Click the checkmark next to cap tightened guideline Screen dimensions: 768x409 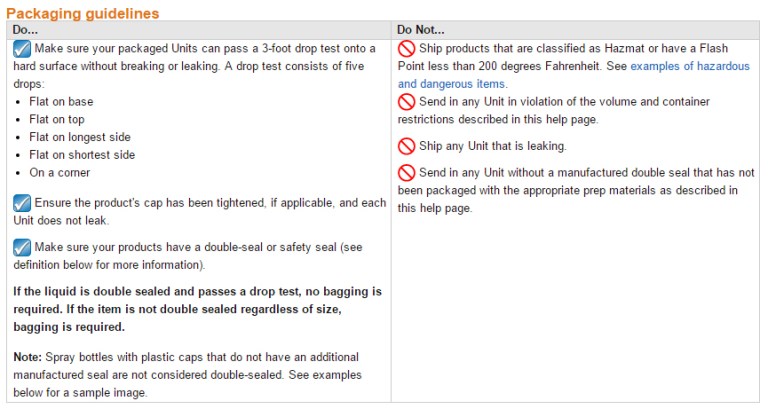[x=22, y=203]
